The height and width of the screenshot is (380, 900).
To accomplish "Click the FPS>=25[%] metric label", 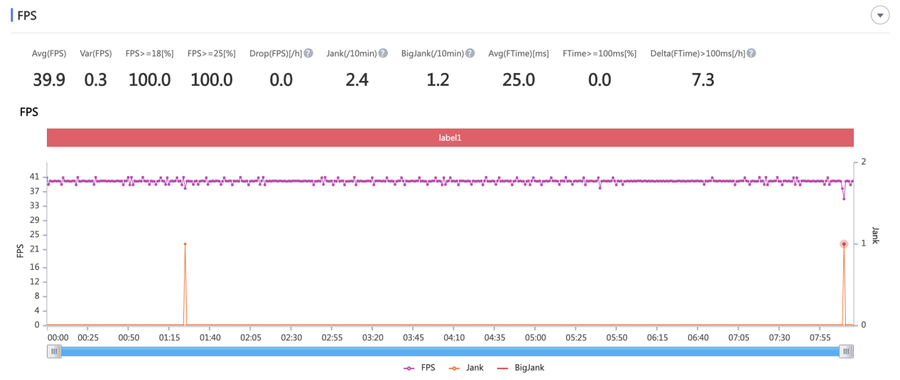I will pos(212,53).
